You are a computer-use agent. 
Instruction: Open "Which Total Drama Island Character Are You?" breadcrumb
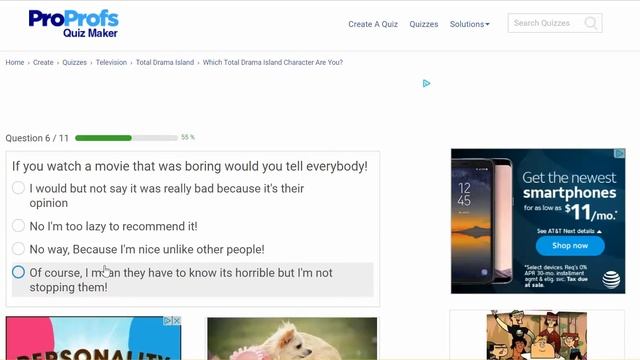coord(273,62)
